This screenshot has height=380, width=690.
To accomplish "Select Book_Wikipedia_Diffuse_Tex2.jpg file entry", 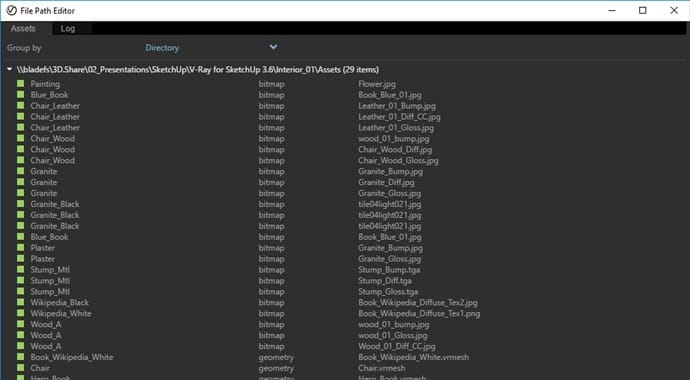I will 418,303.
